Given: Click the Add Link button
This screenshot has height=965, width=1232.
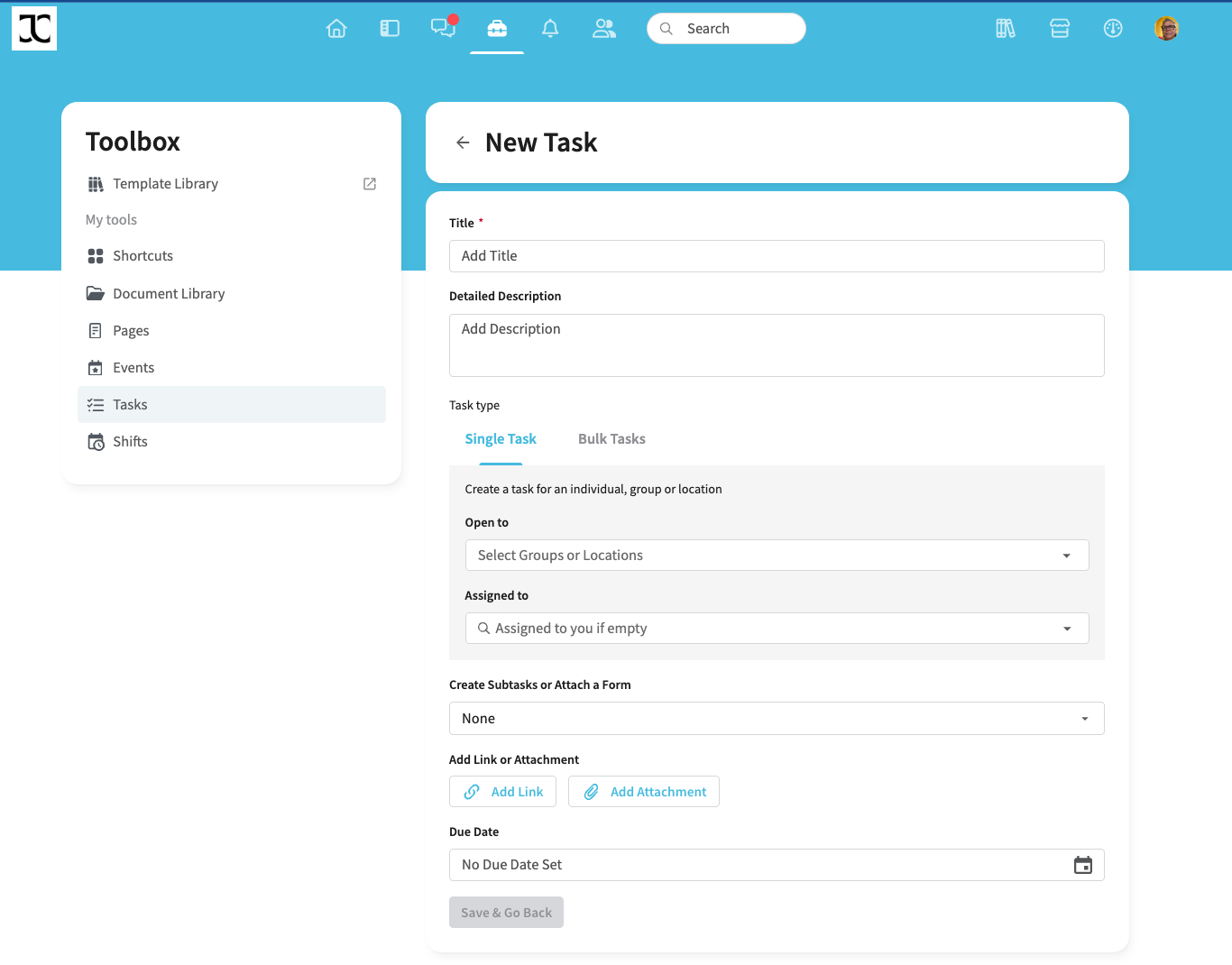Looking at the screenshot, I should (503, 792).
